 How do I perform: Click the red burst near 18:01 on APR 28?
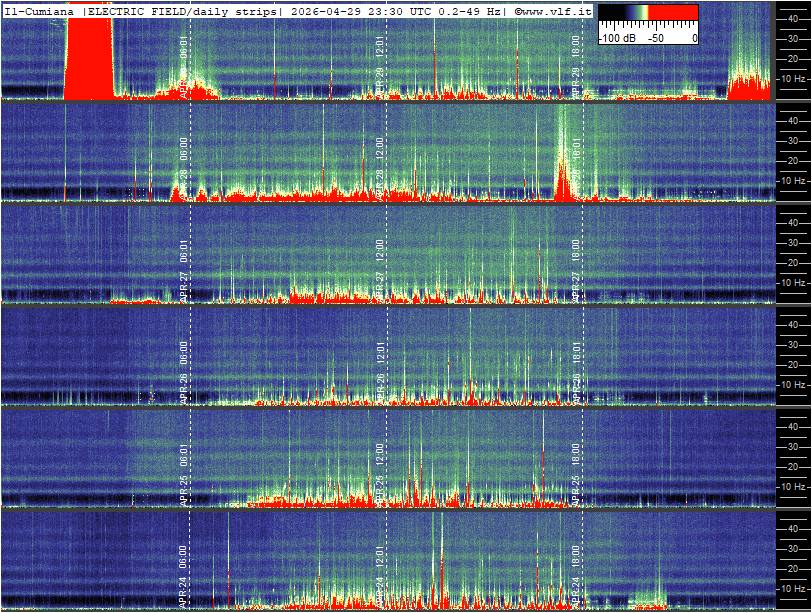pyautogui.click(x=565, y=180)
